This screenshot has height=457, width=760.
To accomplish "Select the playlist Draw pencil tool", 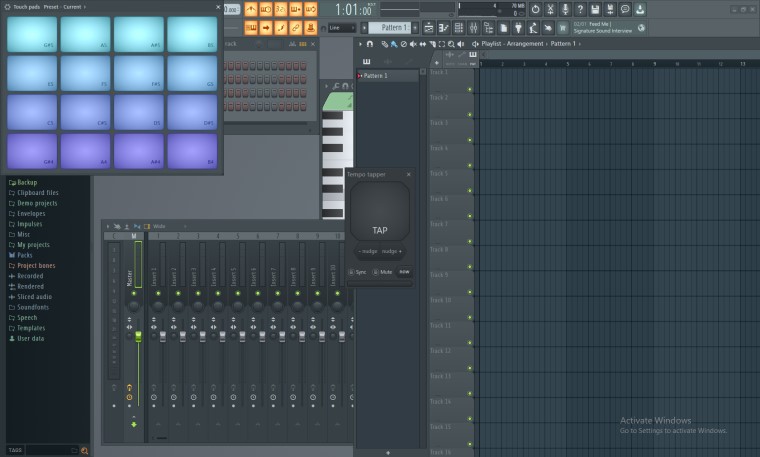I will [384, 44].
